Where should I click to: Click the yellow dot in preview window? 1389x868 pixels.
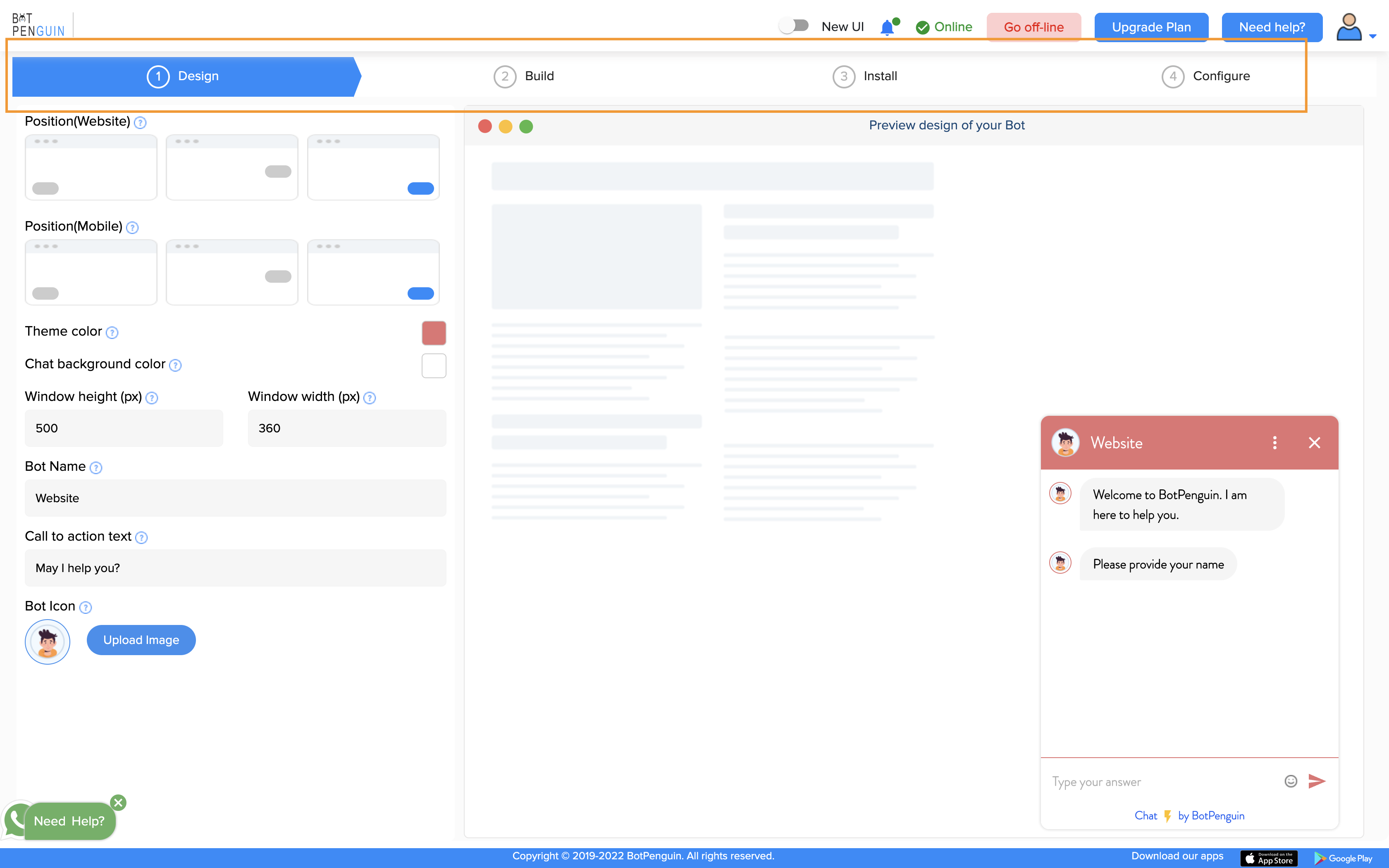coord(506,126)
